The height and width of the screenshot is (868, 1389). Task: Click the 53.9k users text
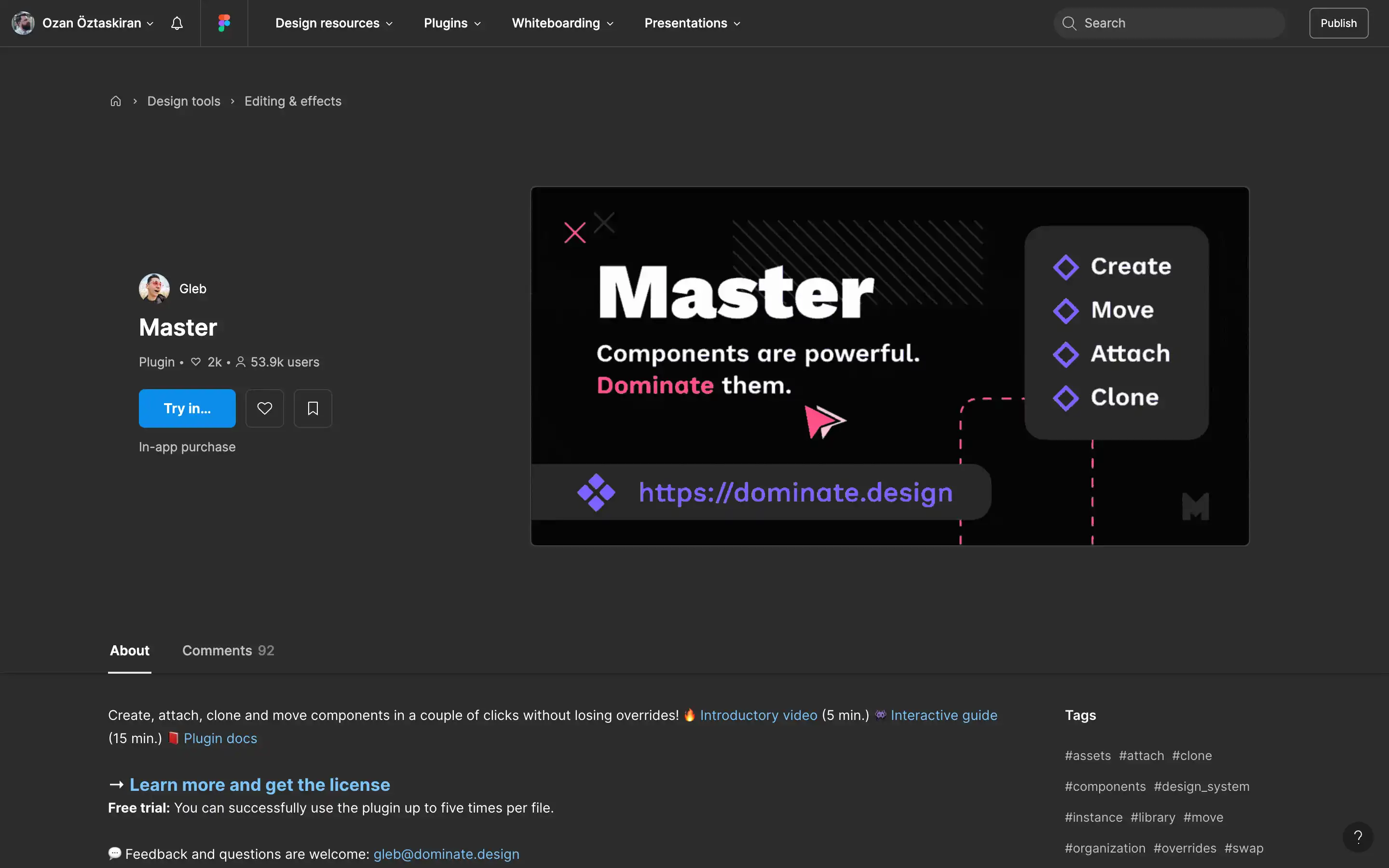coord(285,362)
